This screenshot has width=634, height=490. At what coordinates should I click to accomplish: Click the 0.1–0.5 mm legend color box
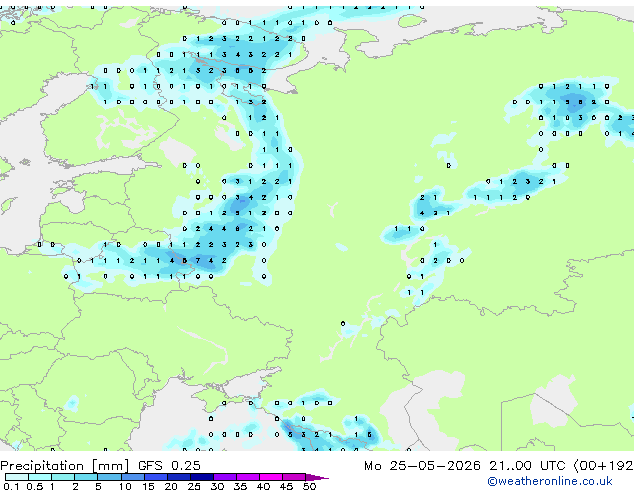pyautogui.click(x=17, y=477)
